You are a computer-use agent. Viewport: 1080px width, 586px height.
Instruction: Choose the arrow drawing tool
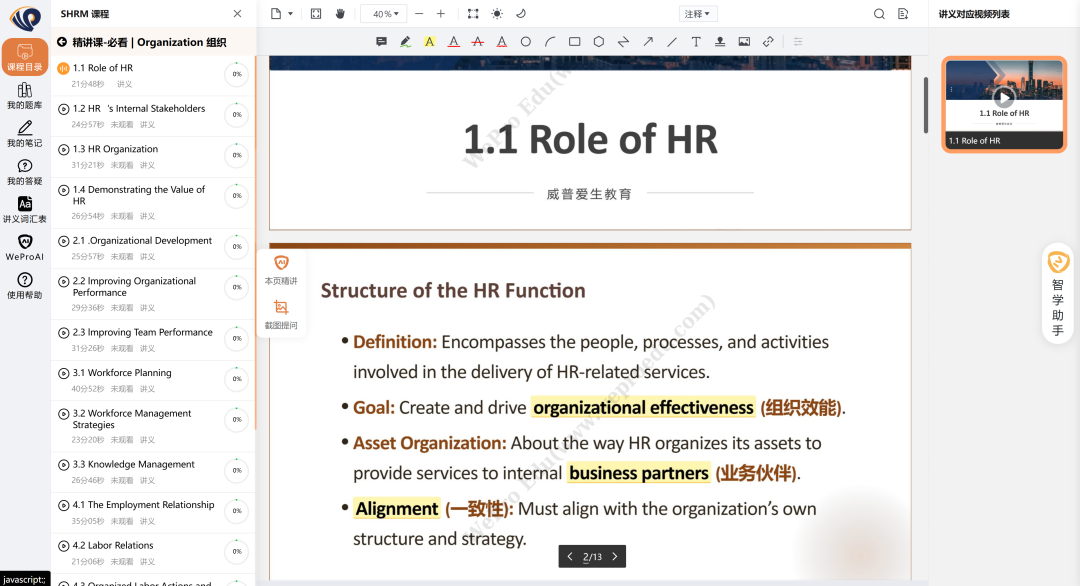click(x=647, y=42)
